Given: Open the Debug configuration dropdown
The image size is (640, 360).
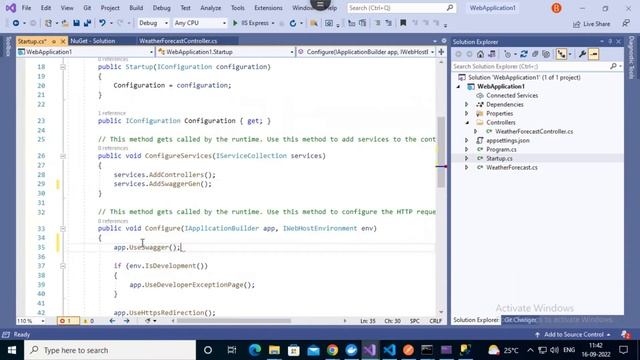Looking at the screenshot, I should (153, 23).
